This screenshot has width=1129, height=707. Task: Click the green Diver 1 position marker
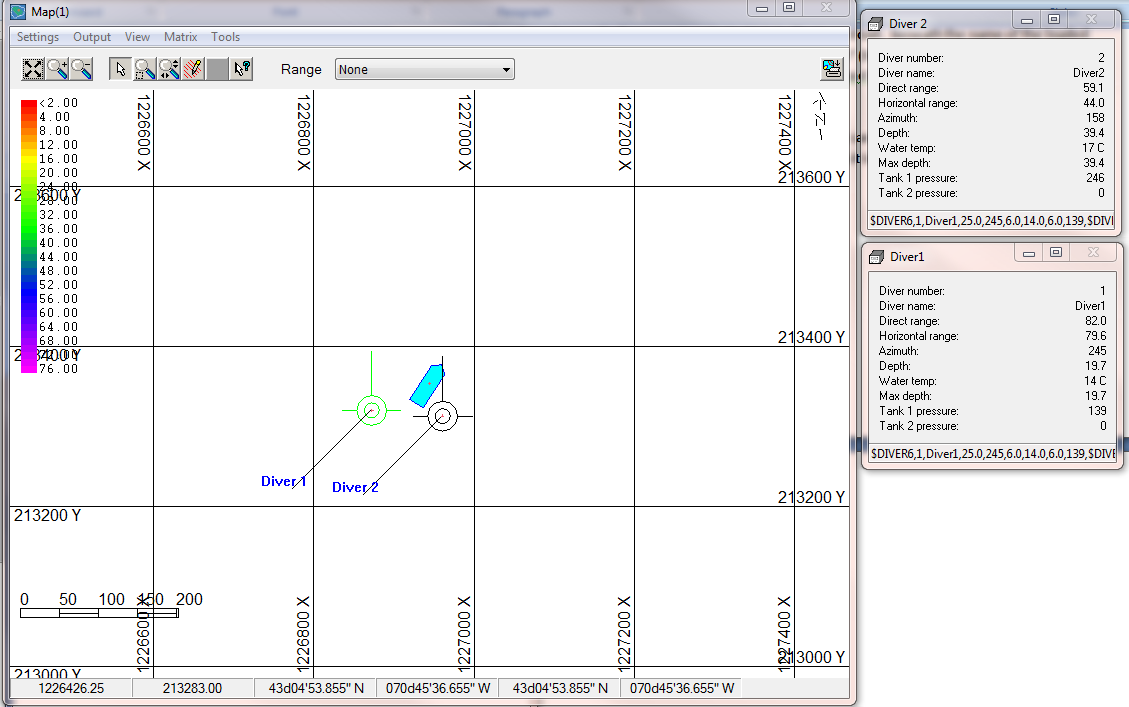coord(372,410)
